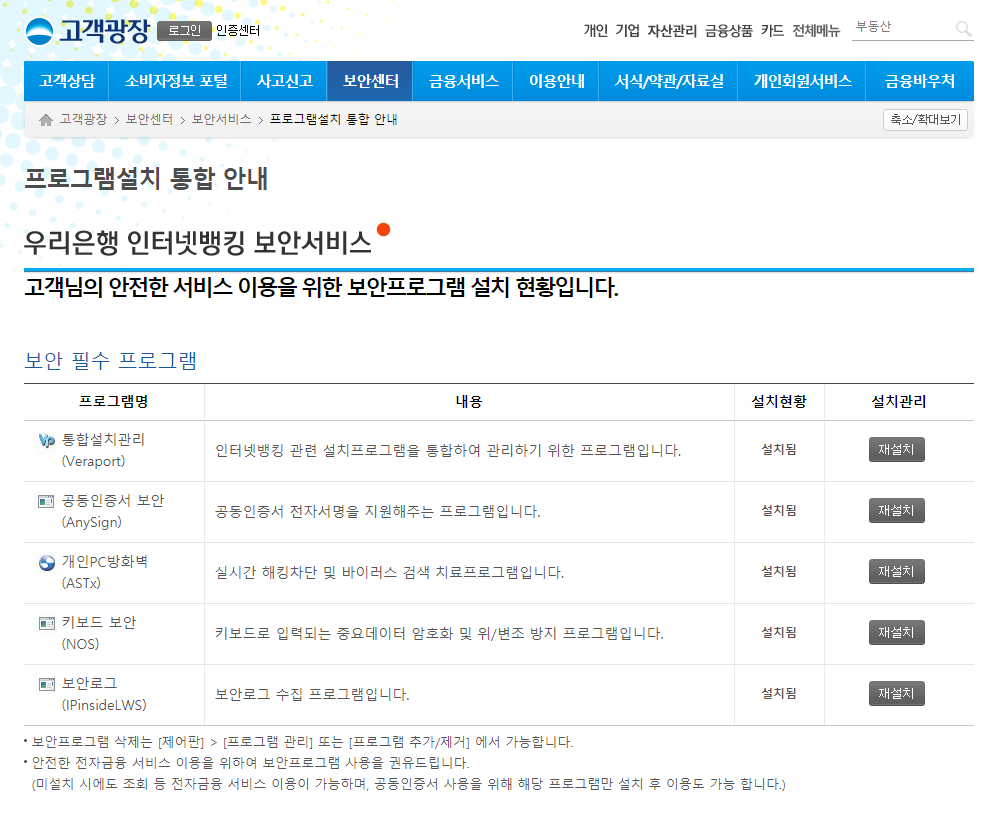Click the 프로그램명 column header
This screenshot has width=1007, height=825.
tap(114, 402)
